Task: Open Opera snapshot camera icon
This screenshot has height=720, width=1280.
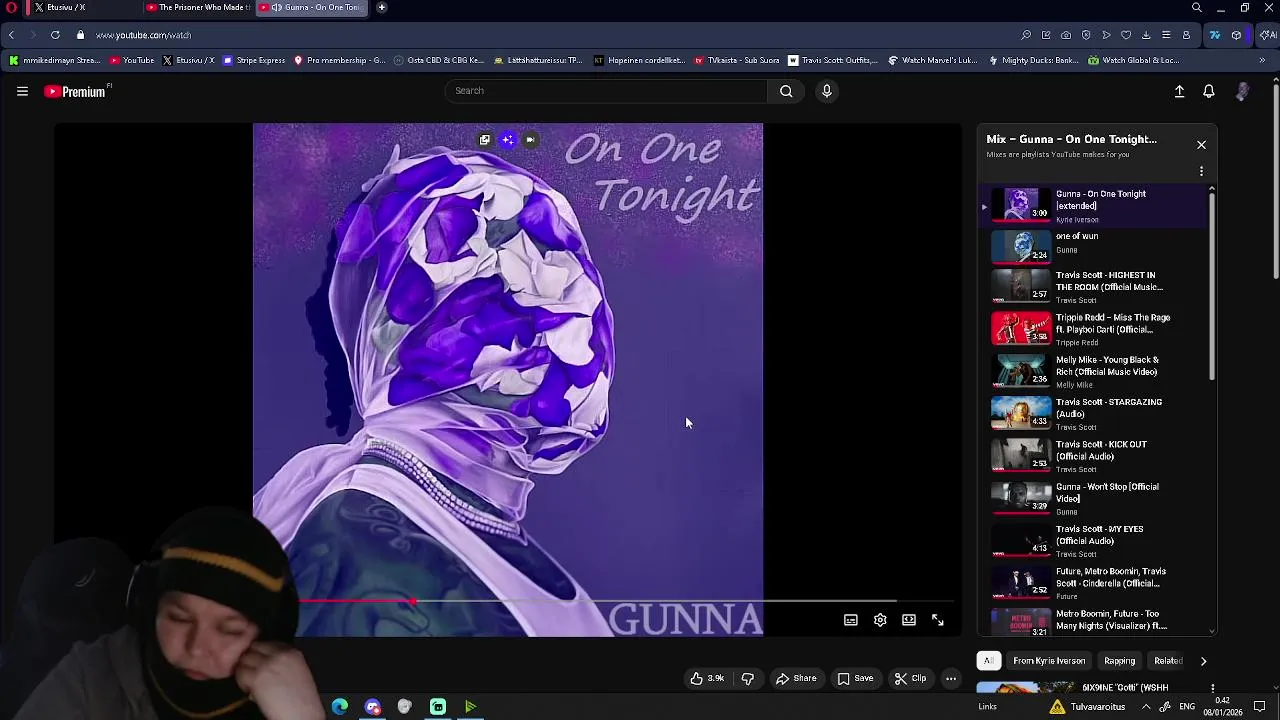Action: pos(1066,35)
